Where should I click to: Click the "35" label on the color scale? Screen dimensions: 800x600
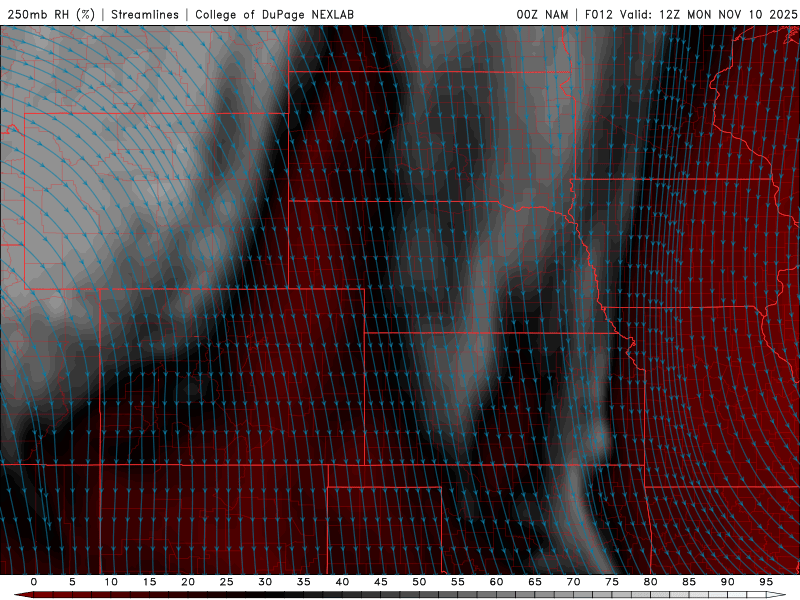[x=304, y=582]
